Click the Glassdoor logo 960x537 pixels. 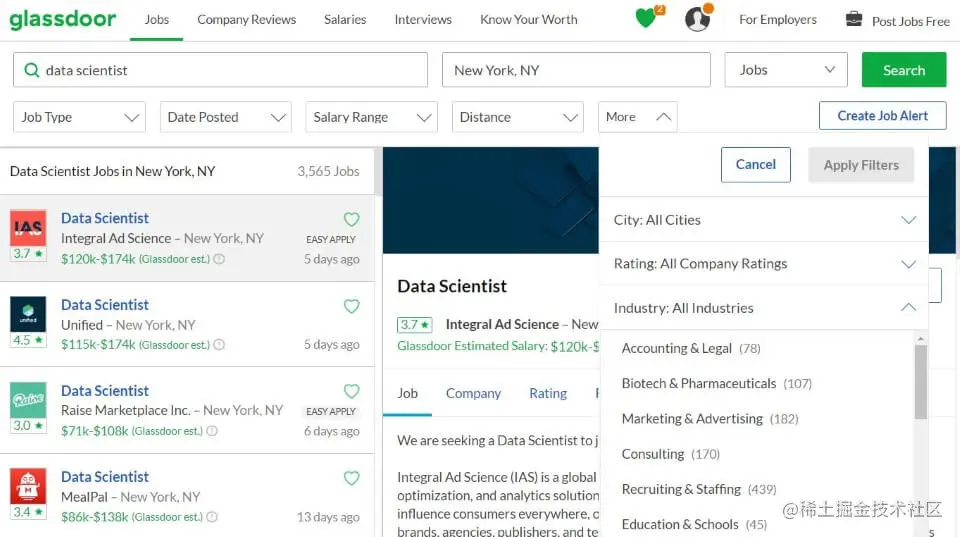click(62, 19)
